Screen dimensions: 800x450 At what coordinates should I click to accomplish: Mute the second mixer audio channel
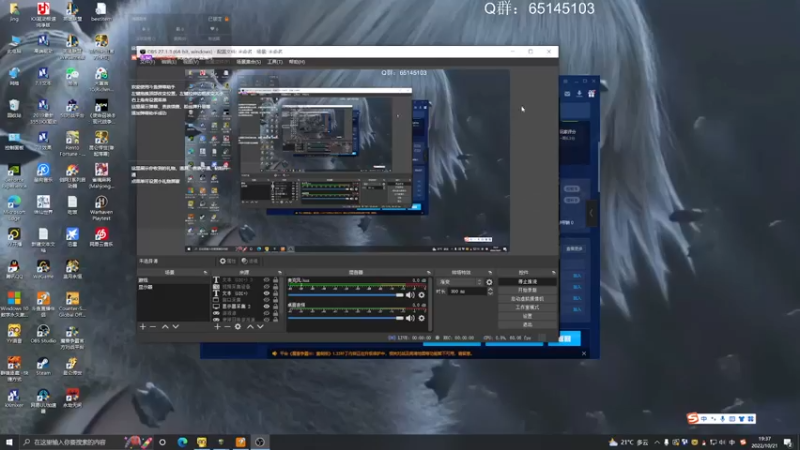(410, 318)
